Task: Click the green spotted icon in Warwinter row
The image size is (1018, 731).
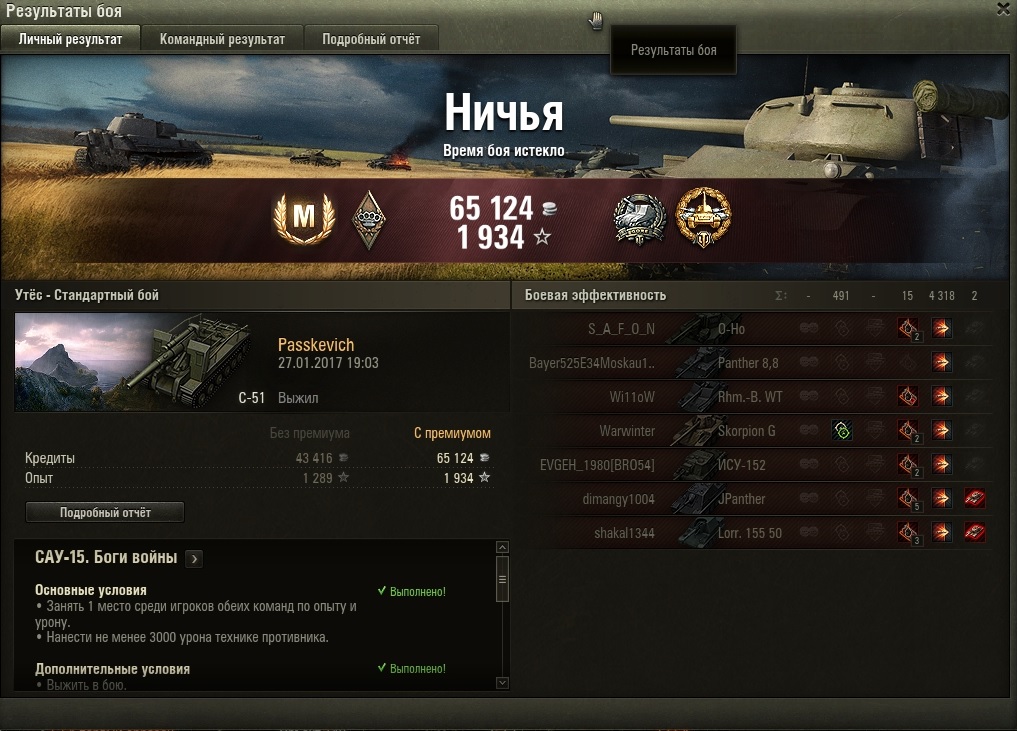Action: tap(842, 430)
